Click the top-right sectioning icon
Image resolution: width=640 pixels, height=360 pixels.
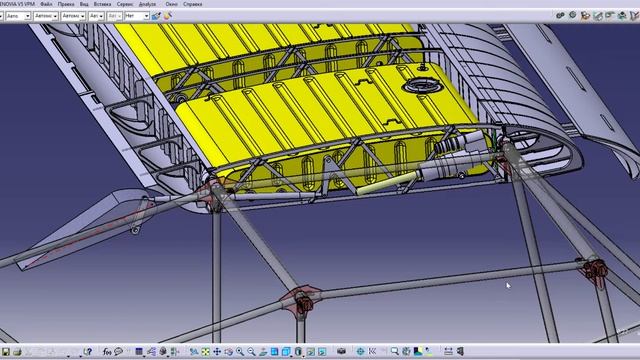tap(598, 16)
